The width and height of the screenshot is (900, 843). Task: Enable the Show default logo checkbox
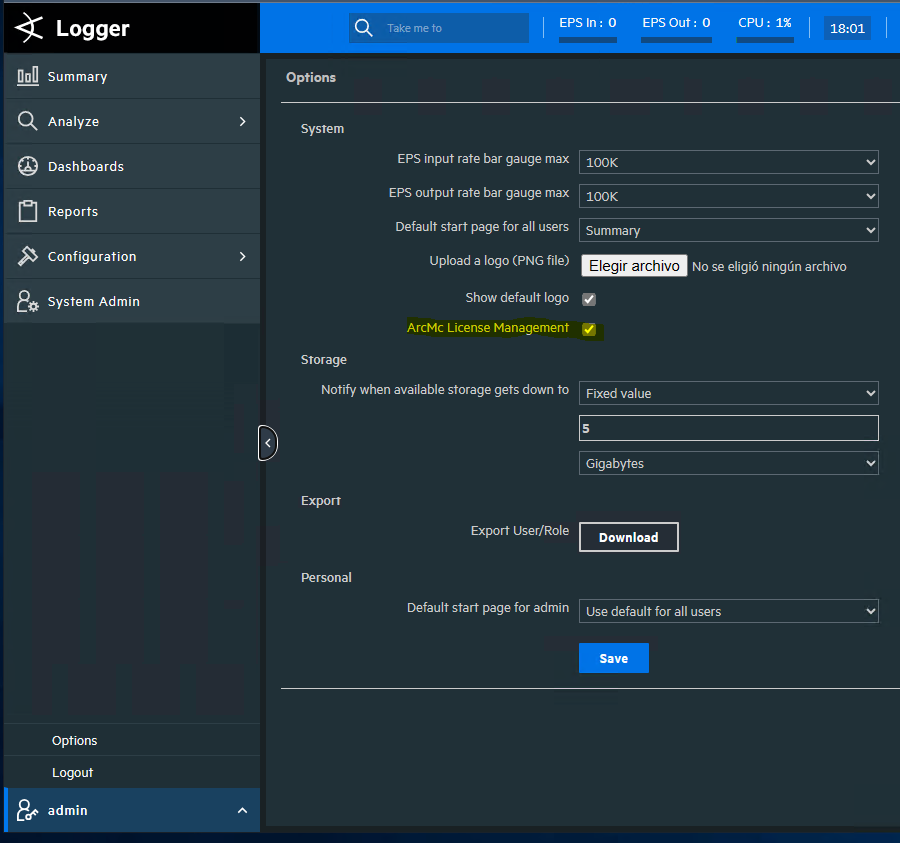click(588, 298)
